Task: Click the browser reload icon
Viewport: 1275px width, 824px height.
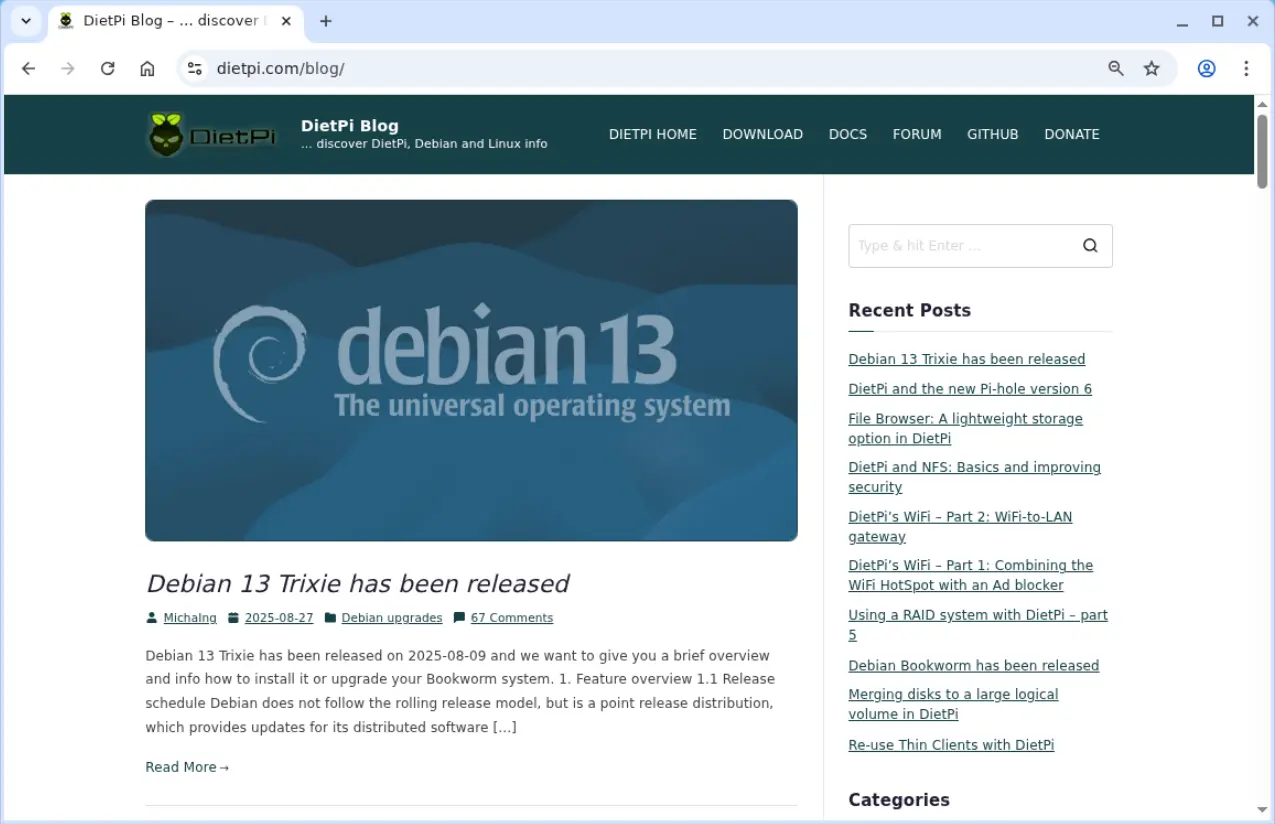Action: point(108,69)
